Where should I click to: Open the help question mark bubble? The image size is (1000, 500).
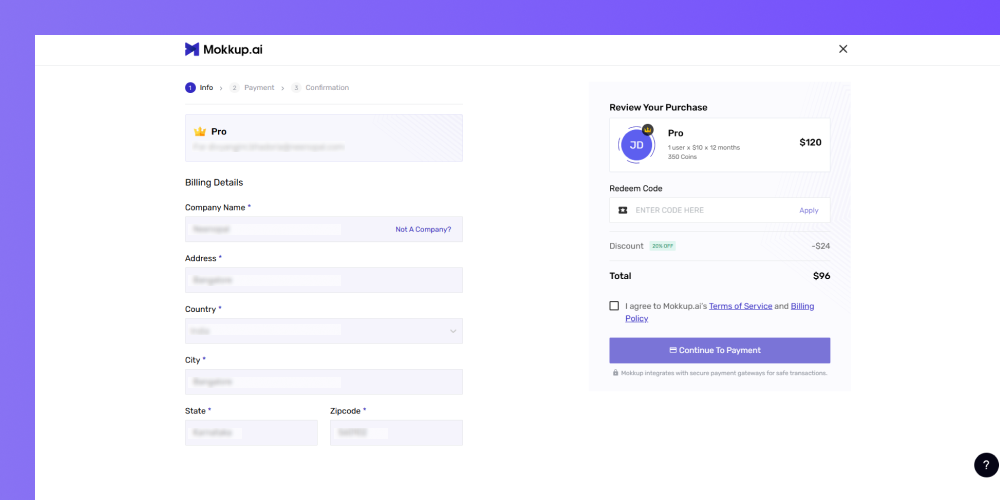(986, 465)
